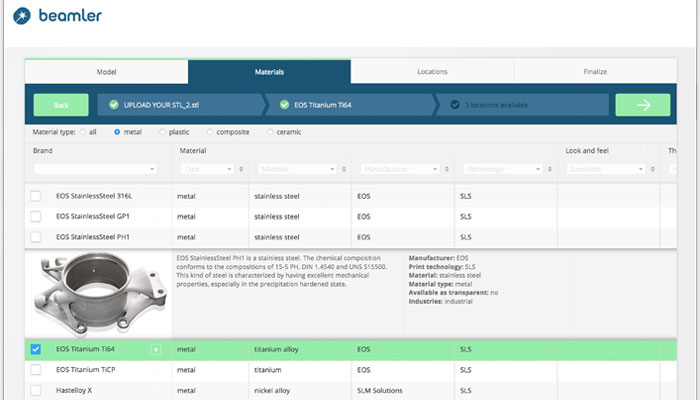Viewport: 700px width, 400px height.
Task: Click the 'EOS Titanium Ti64' row name
Action: click(x=85, y=349)
